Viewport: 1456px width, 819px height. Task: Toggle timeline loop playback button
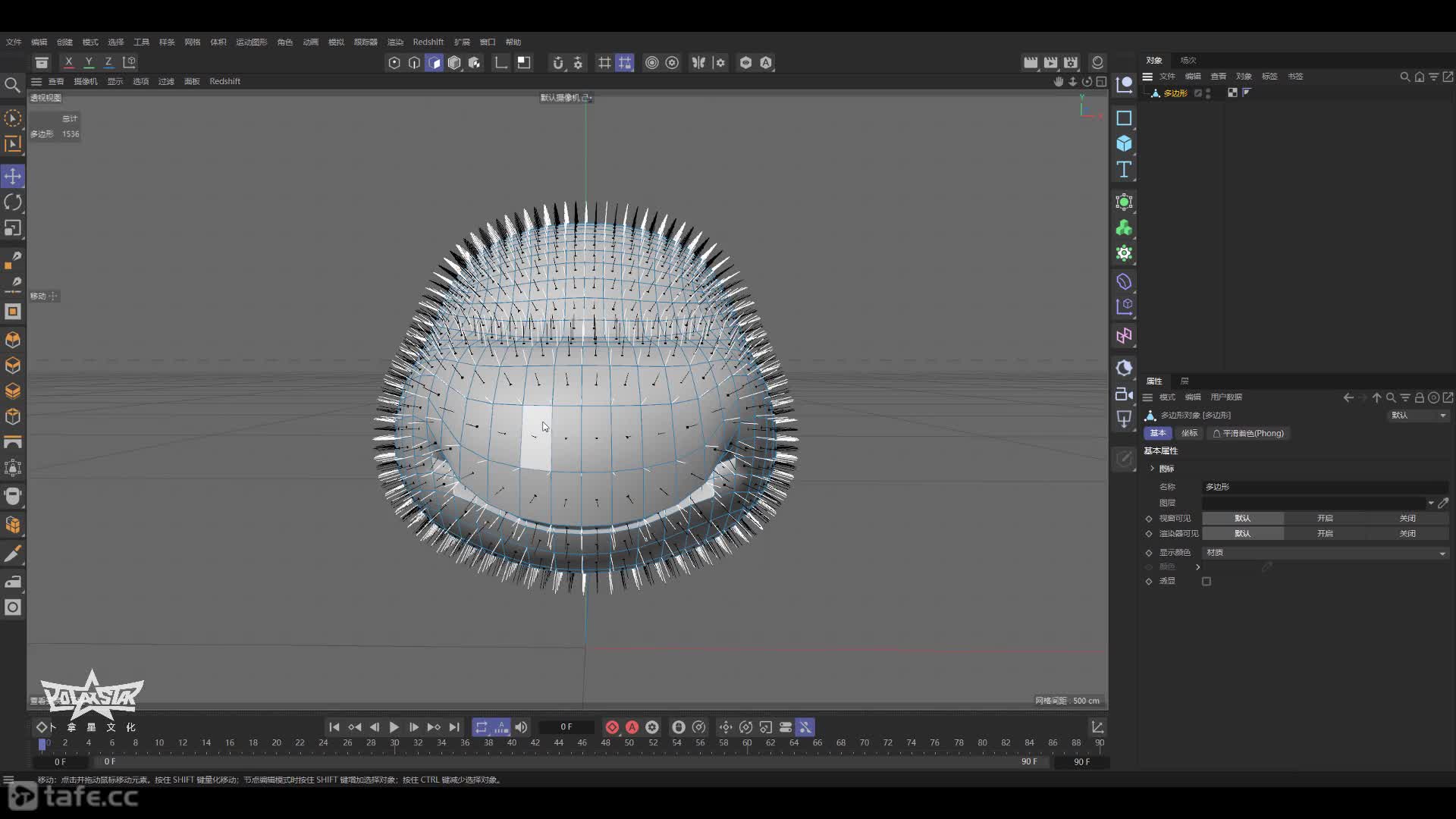[482, 727]
